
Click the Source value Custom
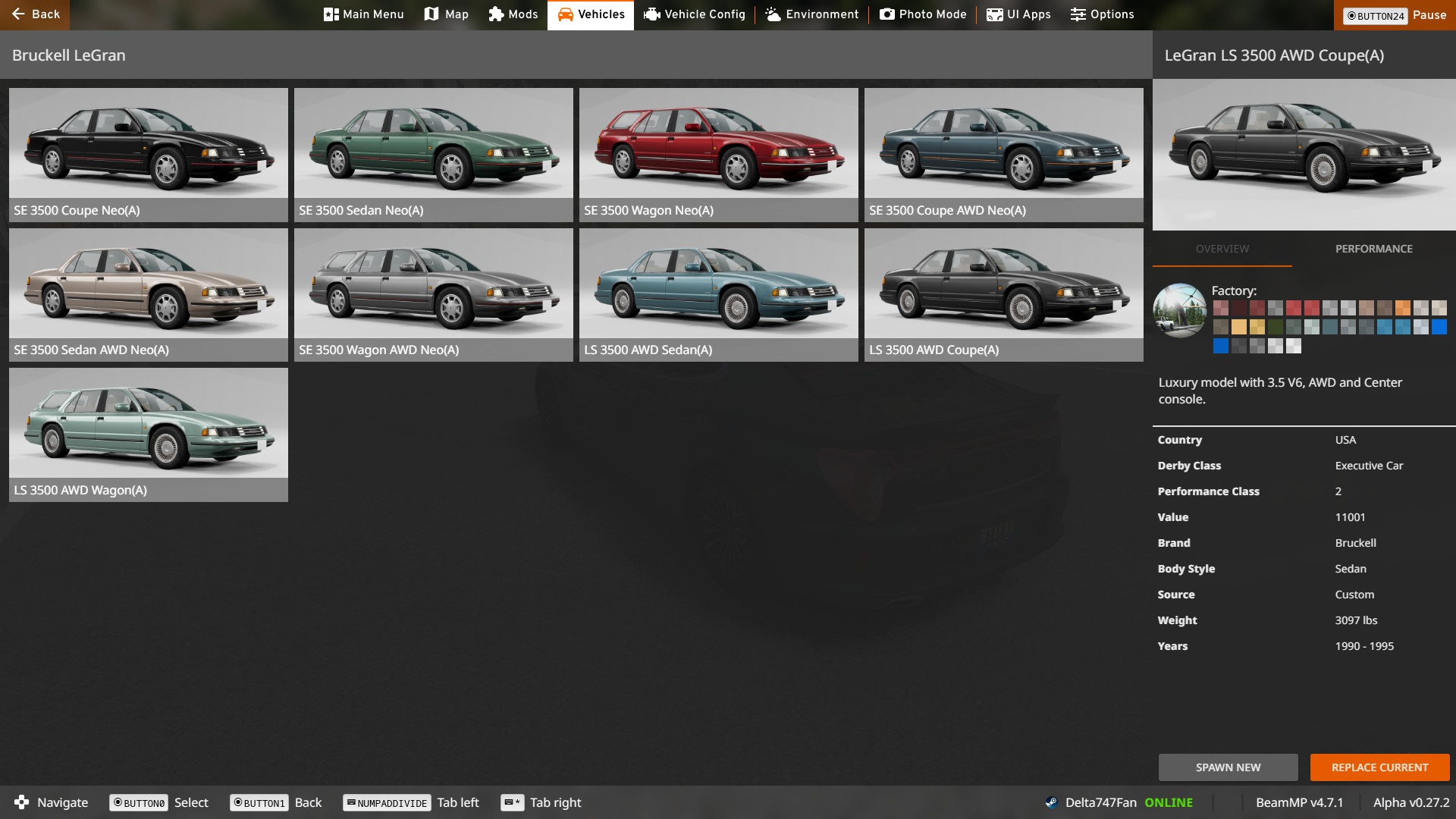tap(1354, 595)
